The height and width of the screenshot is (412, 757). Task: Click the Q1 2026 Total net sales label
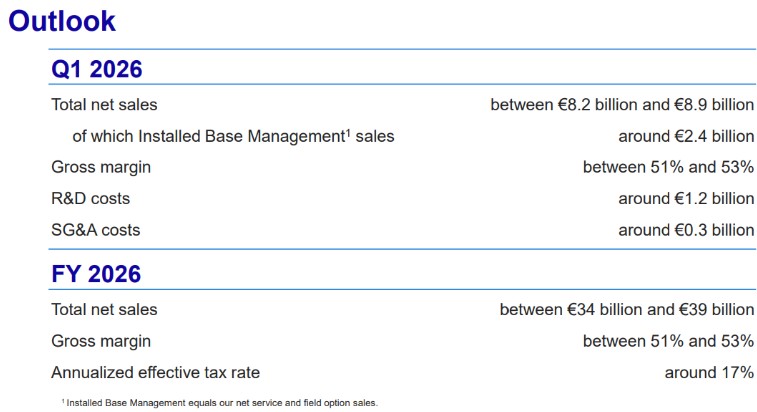104,104
